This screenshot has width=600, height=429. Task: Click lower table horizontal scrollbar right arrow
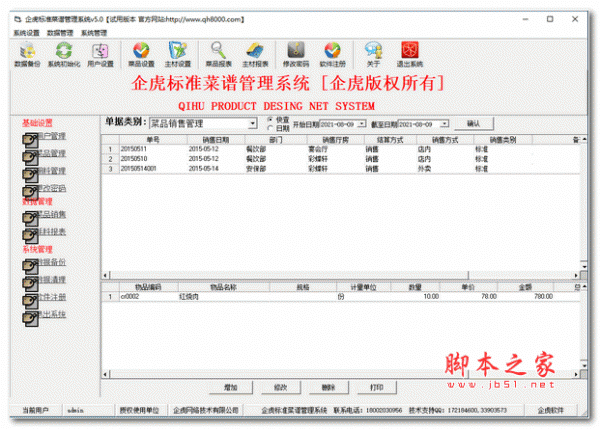point(576,374)
